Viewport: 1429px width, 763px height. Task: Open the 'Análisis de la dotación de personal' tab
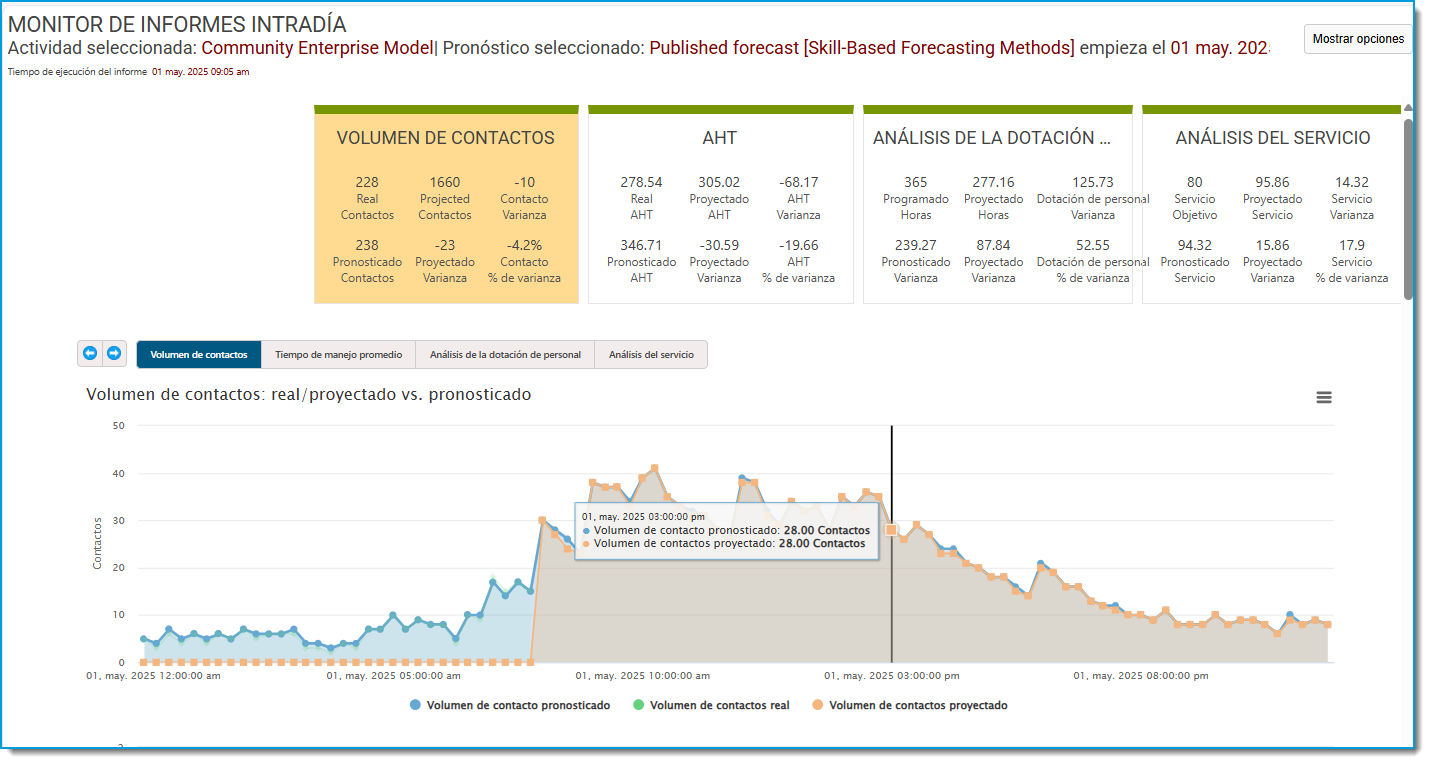[505, 355]
